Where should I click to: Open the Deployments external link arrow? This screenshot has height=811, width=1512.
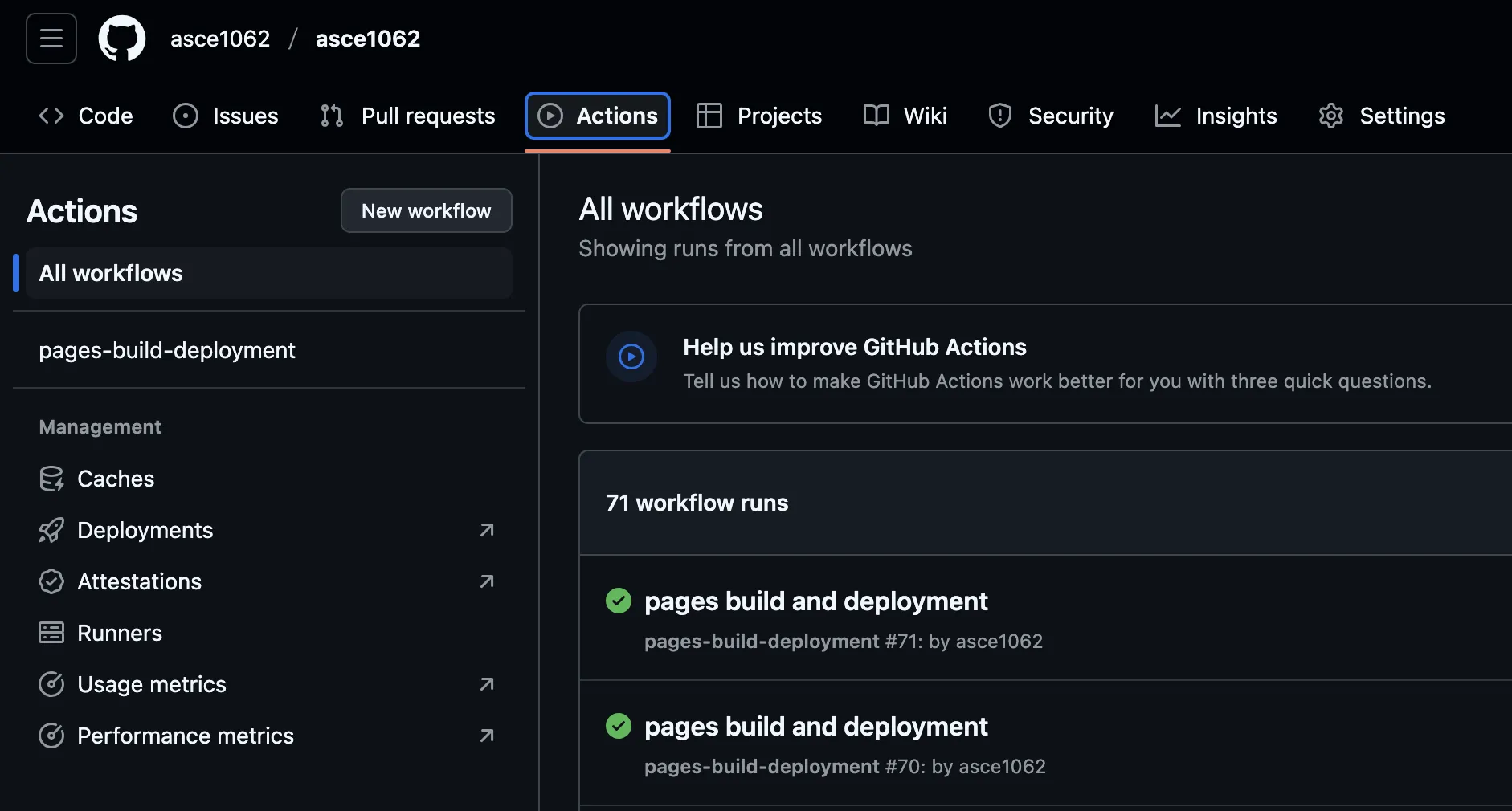click(x=486, y=530)
